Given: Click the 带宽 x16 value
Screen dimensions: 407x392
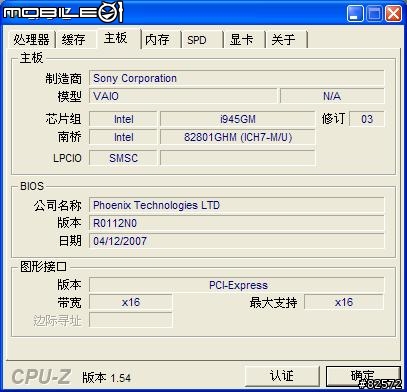Looking at the screenshot, I should (x=131, y=302).
